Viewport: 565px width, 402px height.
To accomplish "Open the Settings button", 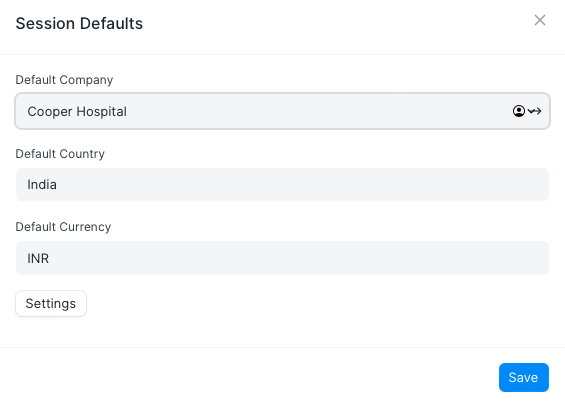I will 51,304.
